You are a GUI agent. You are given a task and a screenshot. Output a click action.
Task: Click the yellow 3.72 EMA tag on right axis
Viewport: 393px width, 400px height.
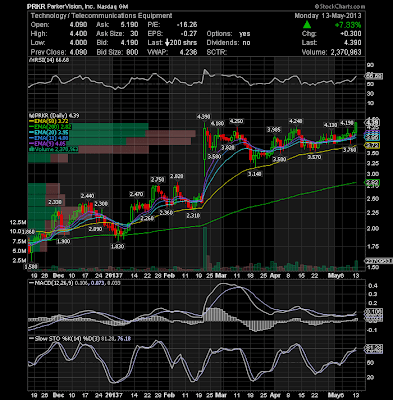(x=371, y=146)
